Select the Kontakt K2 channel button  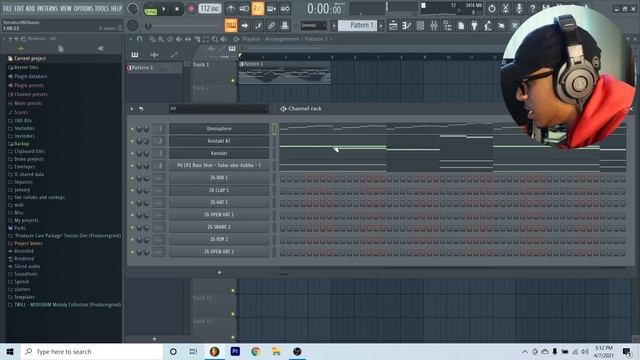click(x=219, y=141)
